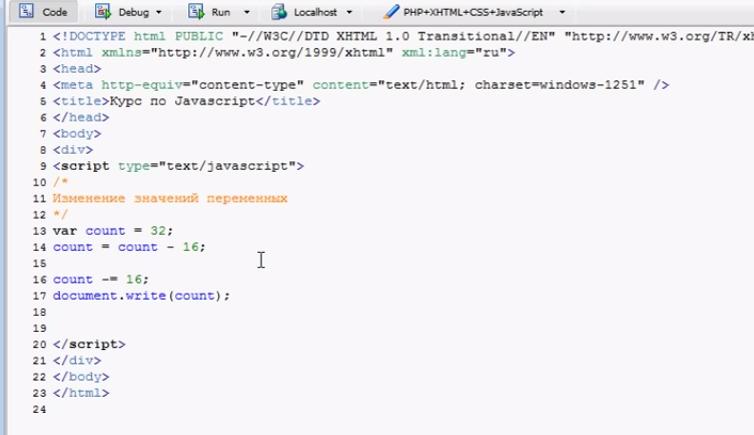Click the Localhost server icon
This screenshot has width=754, height=435.
pos(279,12)
